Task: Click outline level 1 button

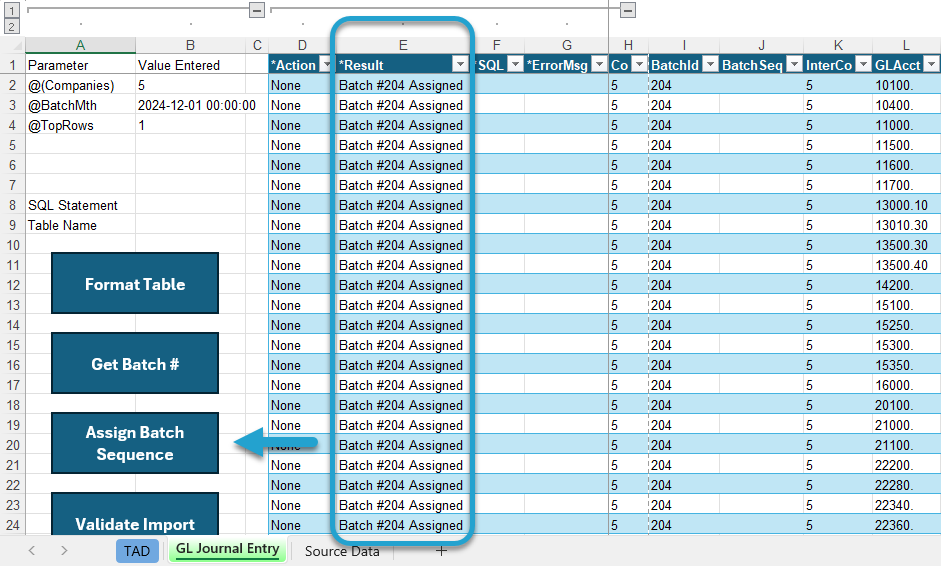Action: coord(11,10)
